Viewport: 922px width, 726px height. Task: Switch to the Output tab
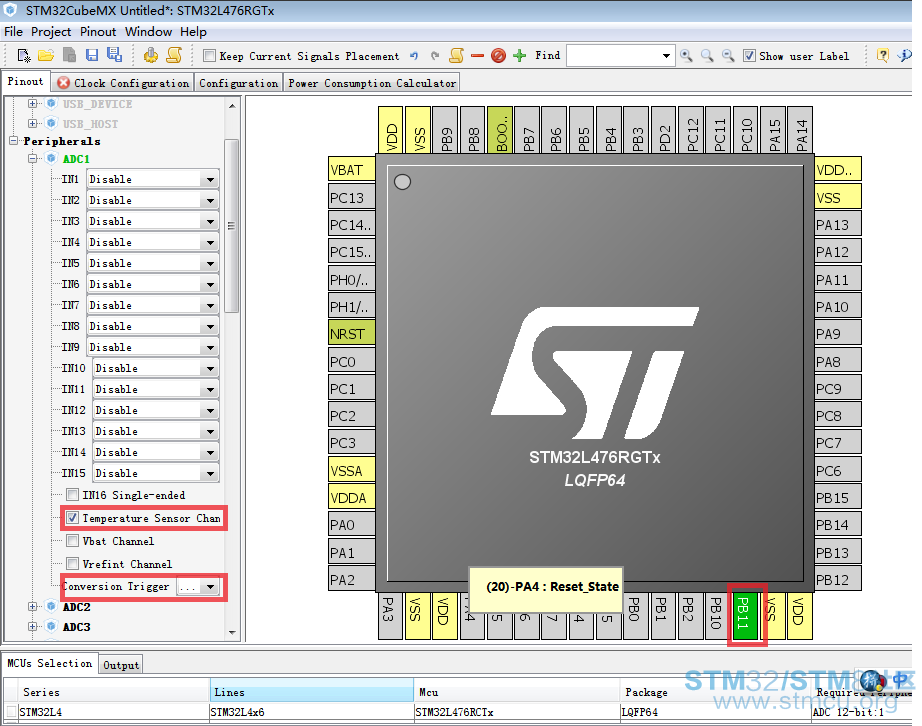tap(121, 665)
